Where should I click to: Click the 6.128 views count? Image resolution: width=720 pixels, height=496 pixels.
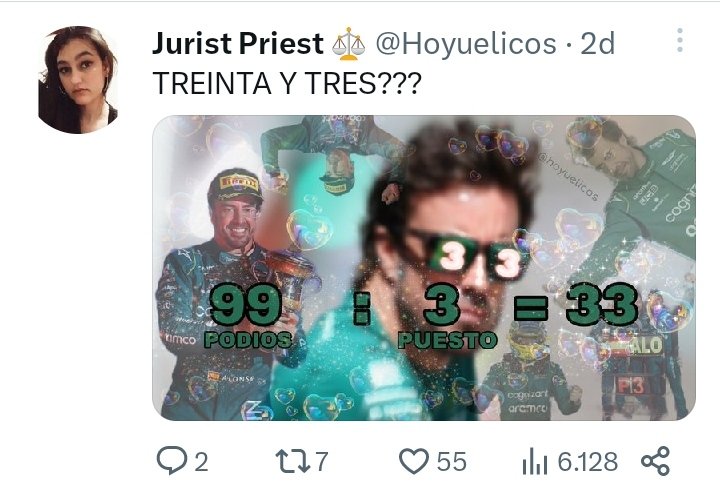pyautogui.click(x=588, y=462)
